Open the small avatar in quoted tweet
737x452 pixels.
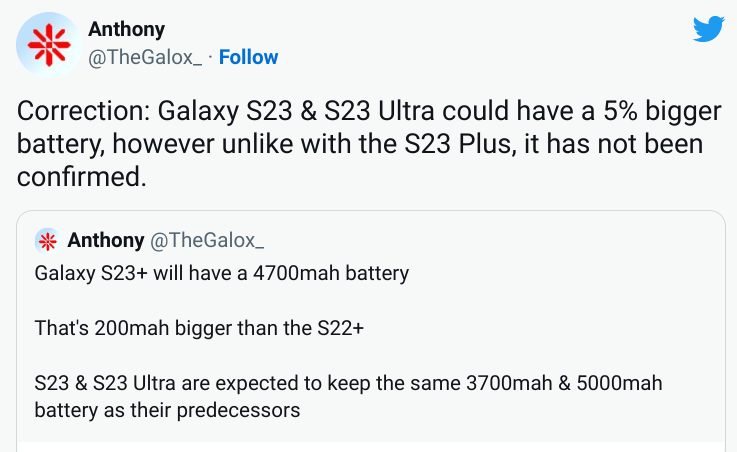tap(47, 241)
